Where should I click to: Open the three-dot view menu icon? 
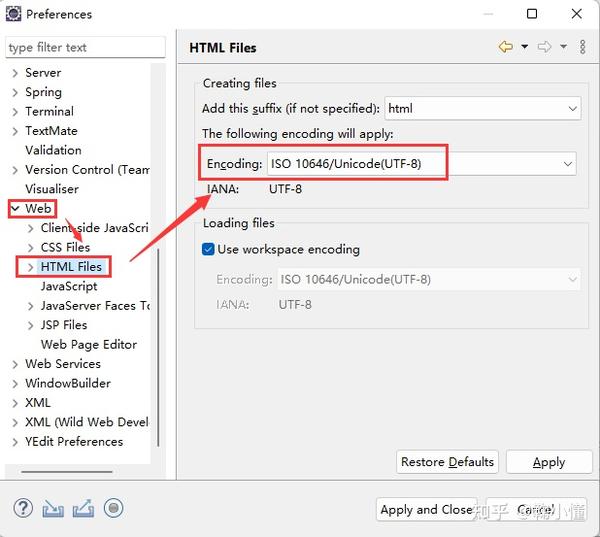click(x=582, y=47)
